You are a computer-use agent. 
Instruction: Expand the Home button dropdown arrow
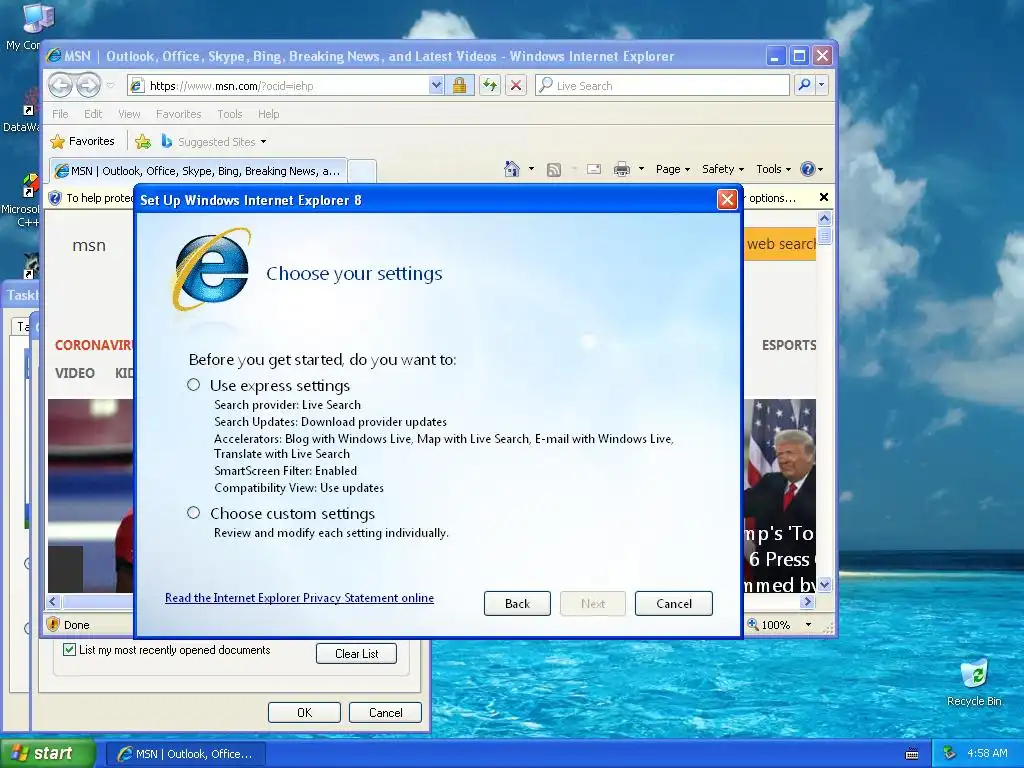(x=532, y=169)
